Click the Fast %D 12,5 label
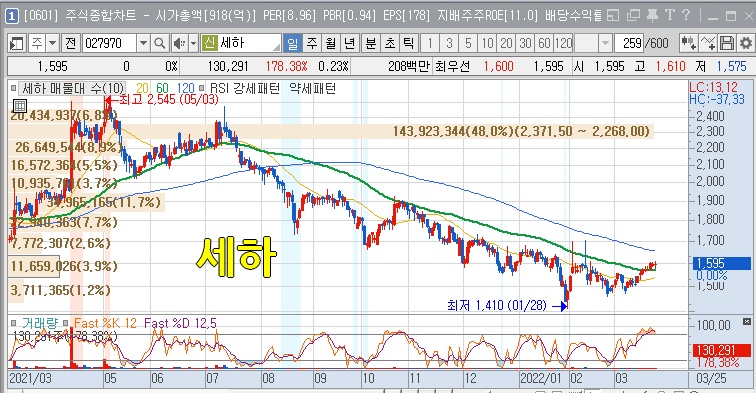The width and height of the screenshot is (756, 393). [180, 323]
